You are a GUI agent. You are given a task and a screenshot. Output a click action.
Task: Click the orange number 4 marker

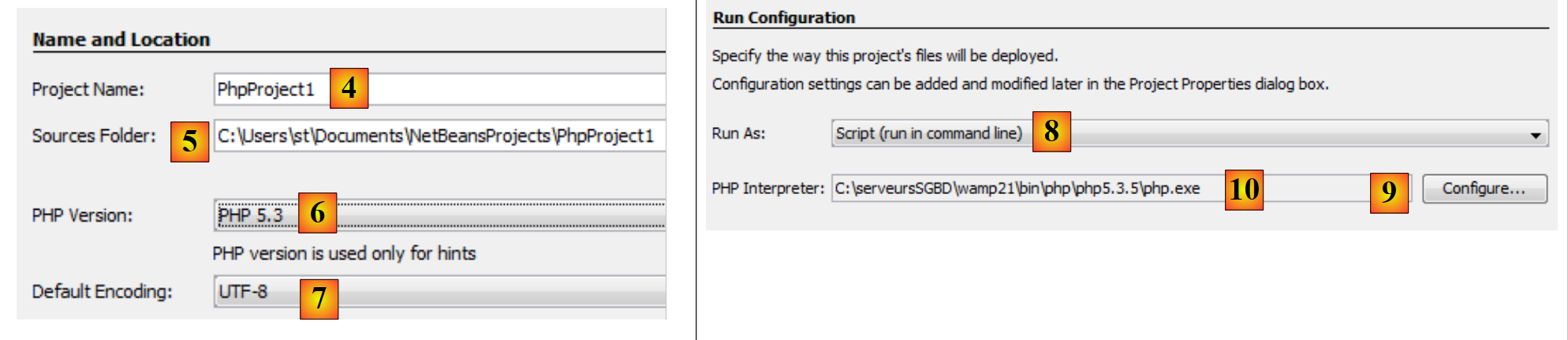[x=349, y=88]
